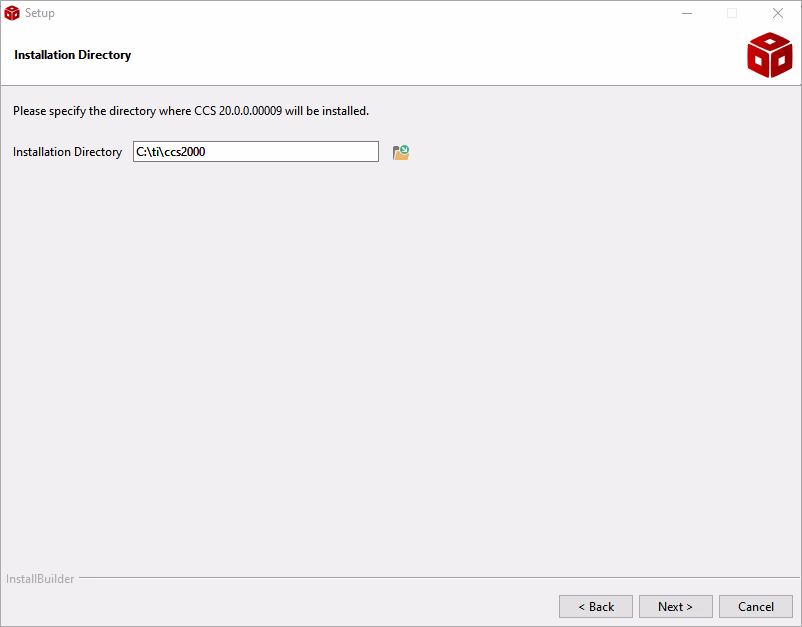
Task: Click the CCS version number 20.0.0.00009
Action: tap(250, 110)
